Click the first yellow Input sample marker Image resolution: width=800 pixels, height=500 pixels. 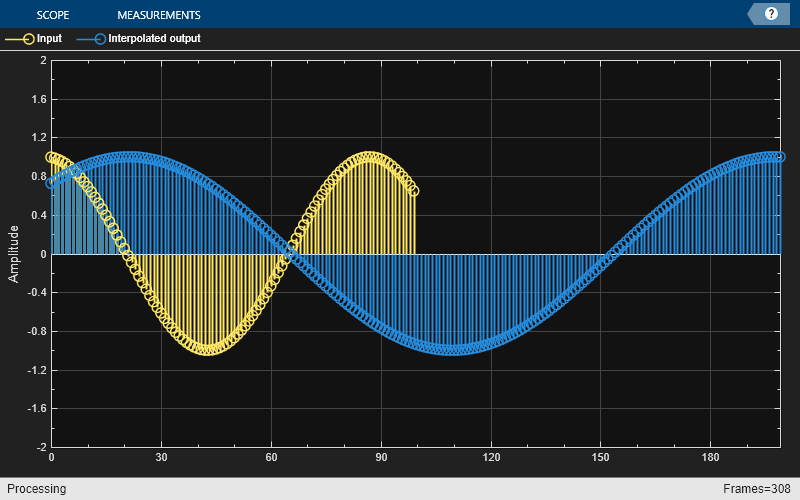point(51,157)
